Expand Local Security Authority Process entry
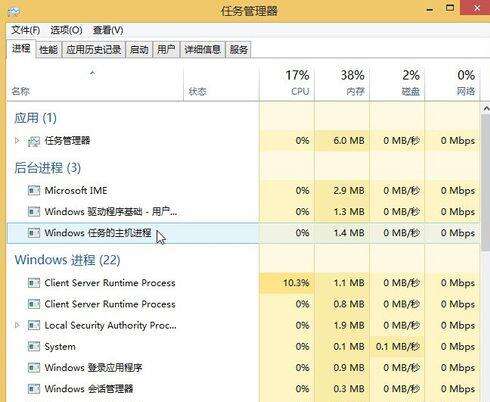 click(17, 325)
